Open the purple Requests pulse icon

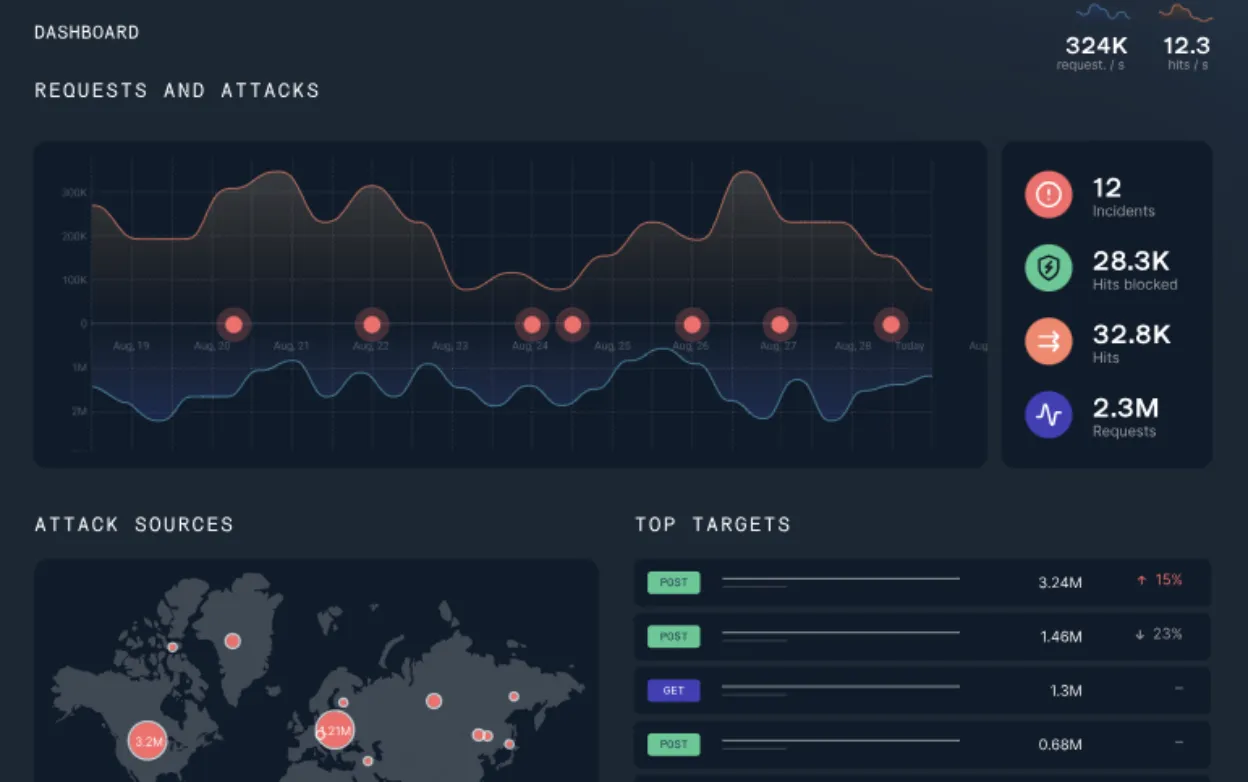point(1048,415)
